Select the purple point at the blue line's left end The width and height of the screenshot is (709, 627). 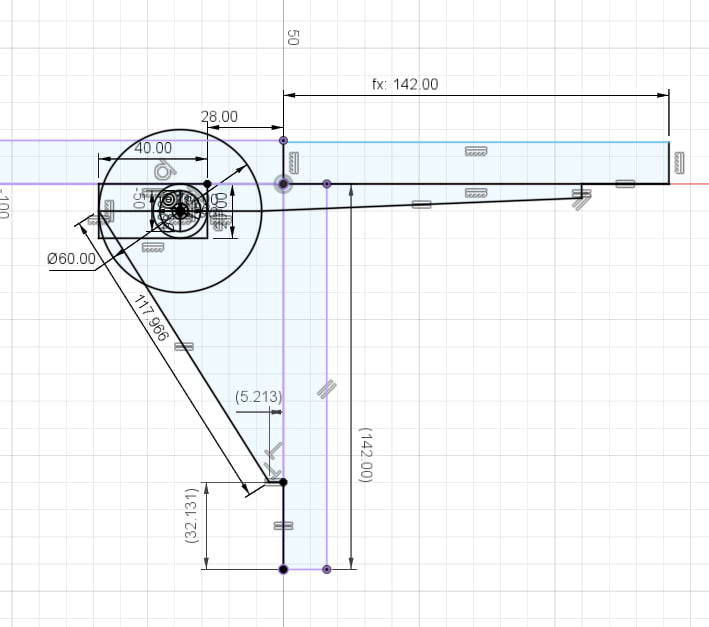(284, 141)
